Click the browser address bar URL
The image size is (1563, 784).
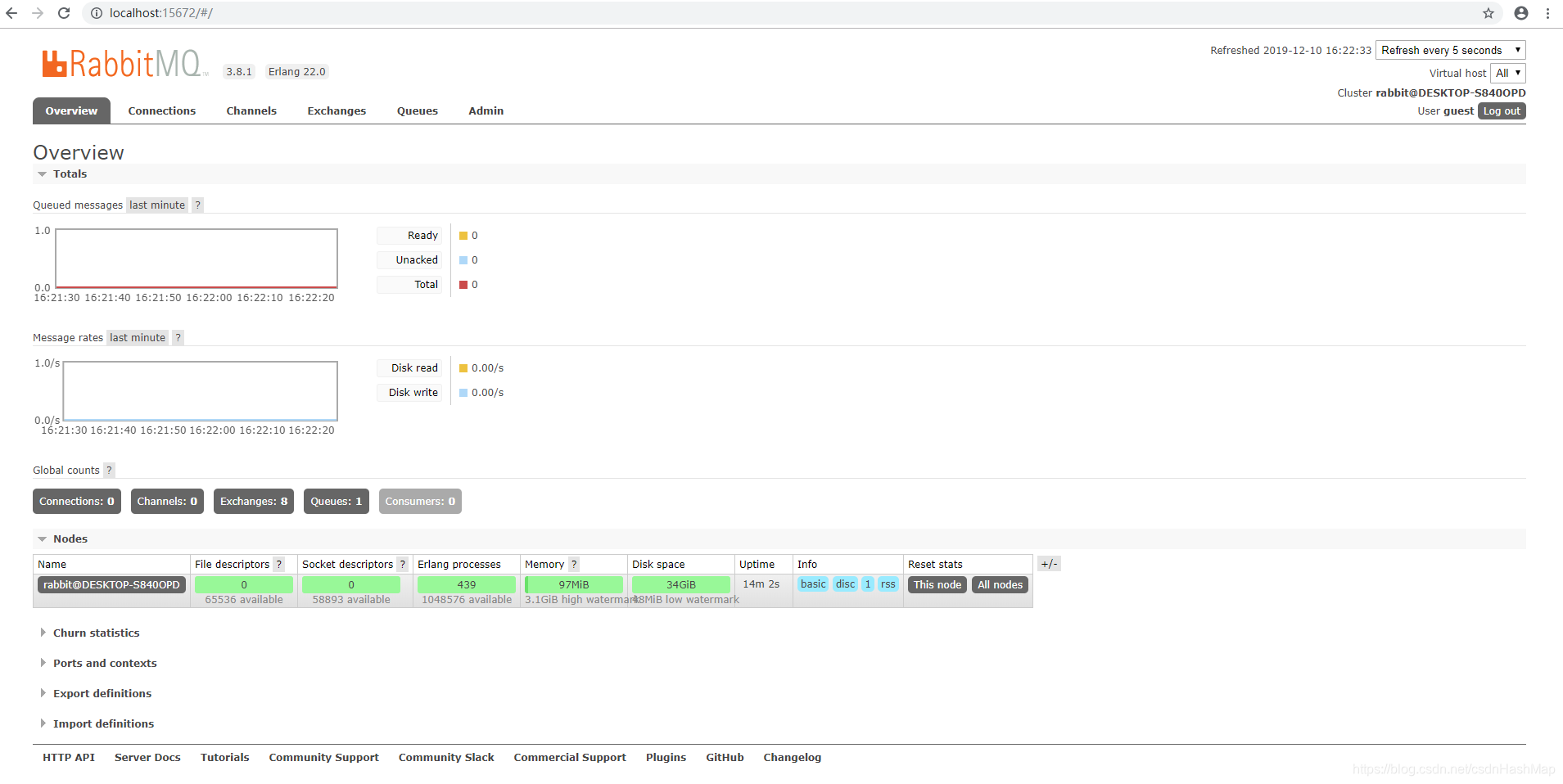pyautogui.click(x=161, y=13)
